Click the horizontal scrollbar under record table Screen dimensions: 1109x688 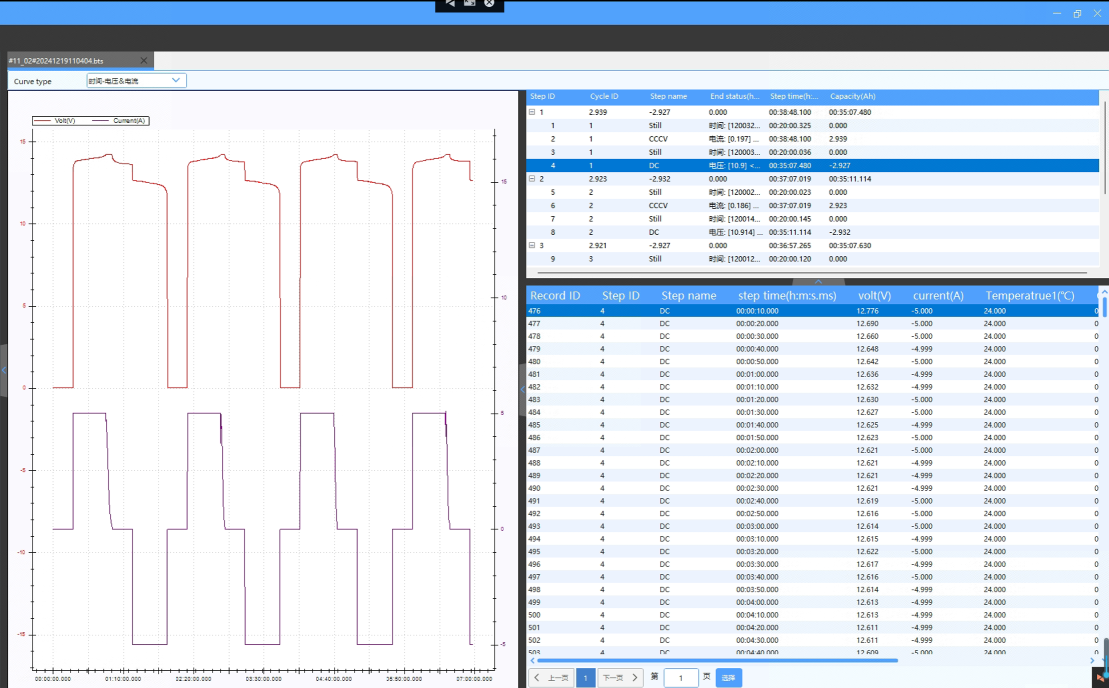715,660
